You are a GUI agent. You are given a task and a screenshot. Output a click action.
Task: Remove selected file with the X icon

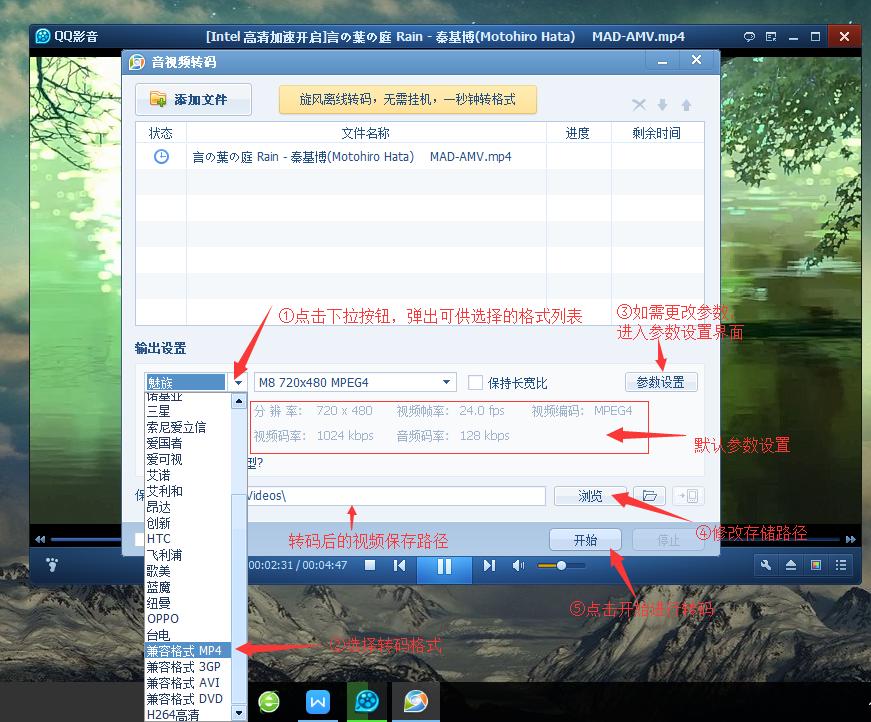[639, 104]
